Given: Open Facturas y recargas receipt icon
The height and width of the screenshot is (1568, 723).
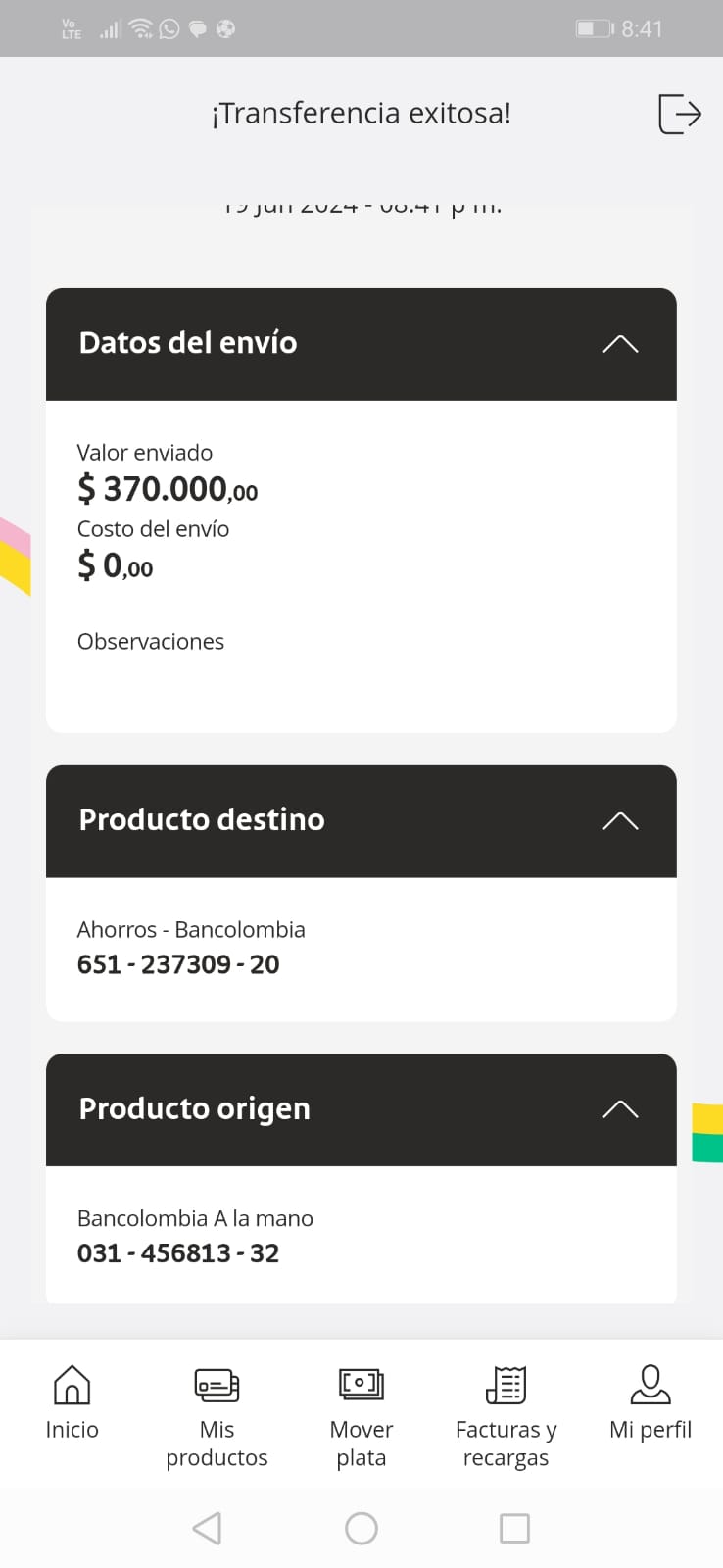Looking at the screenshot, I should 506,1385.
